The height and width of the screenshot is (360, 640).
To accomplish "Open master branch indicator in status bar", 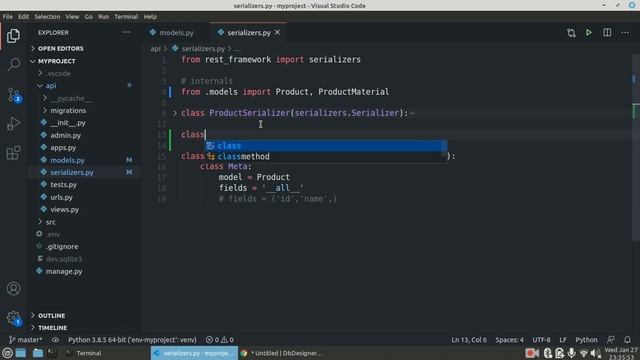I will coord(25,340).
